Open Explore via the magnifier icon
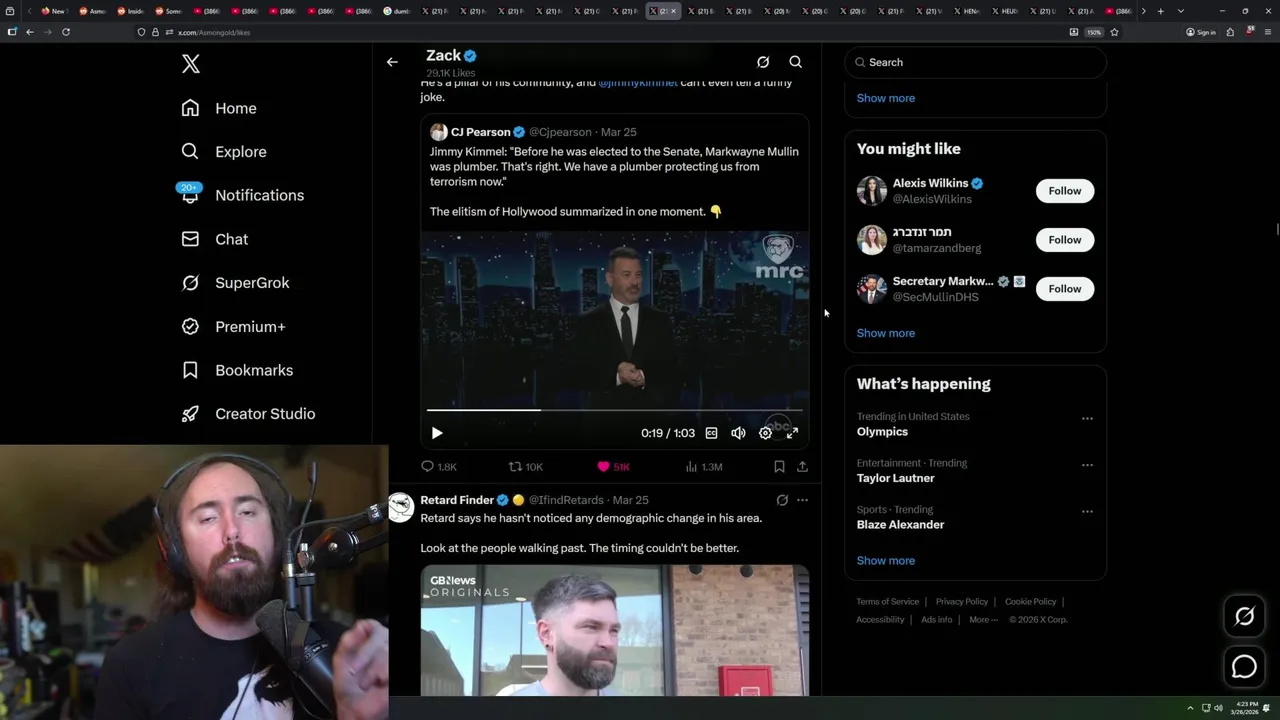The image size is (1280, 720). click(190, 152)
